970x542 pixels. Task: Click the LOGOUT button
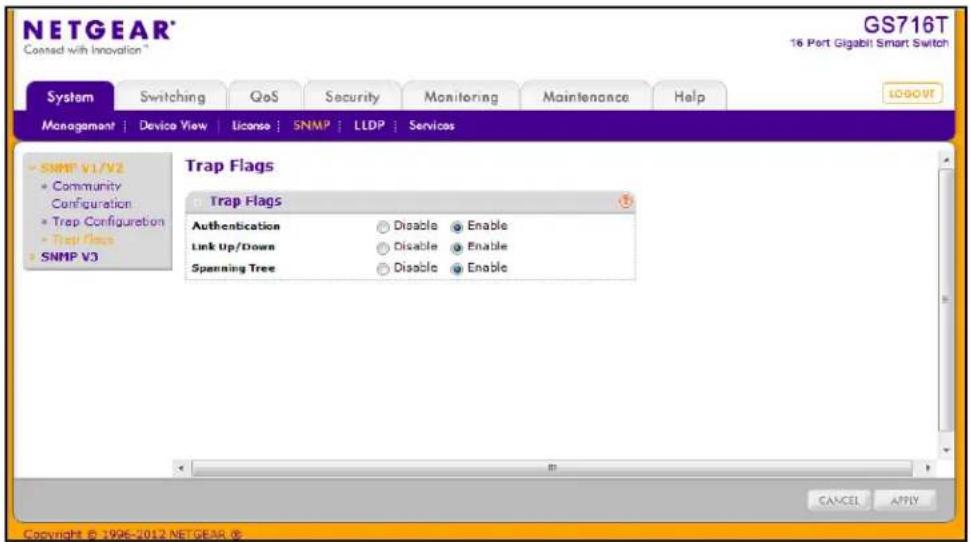click(x=912, y=94)
